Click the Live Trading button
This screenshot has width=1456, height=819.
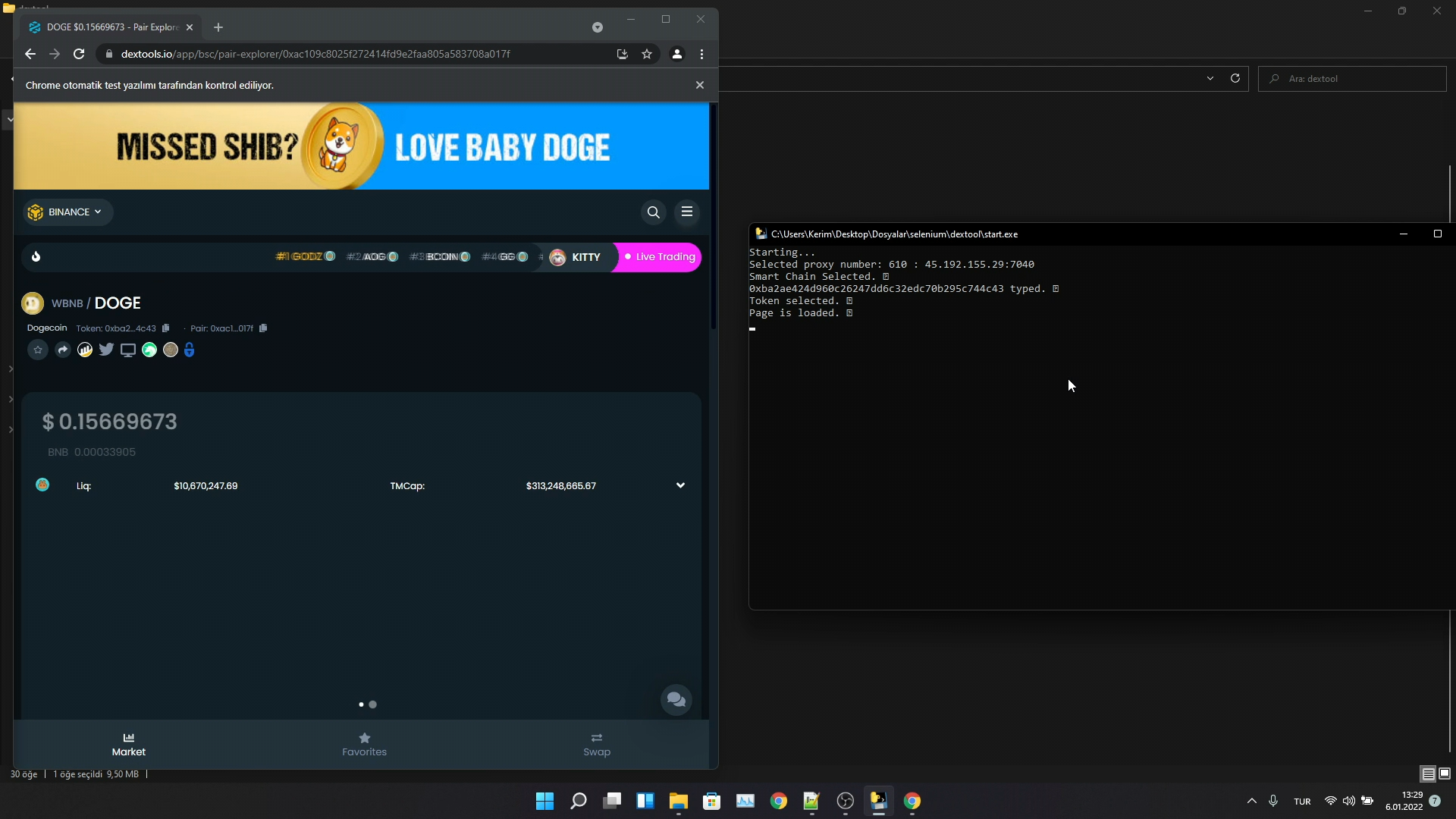659,257
